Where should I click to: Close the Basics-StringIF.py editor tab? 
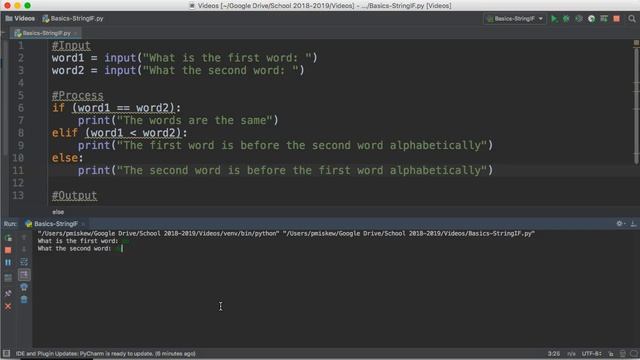(76, 33)
